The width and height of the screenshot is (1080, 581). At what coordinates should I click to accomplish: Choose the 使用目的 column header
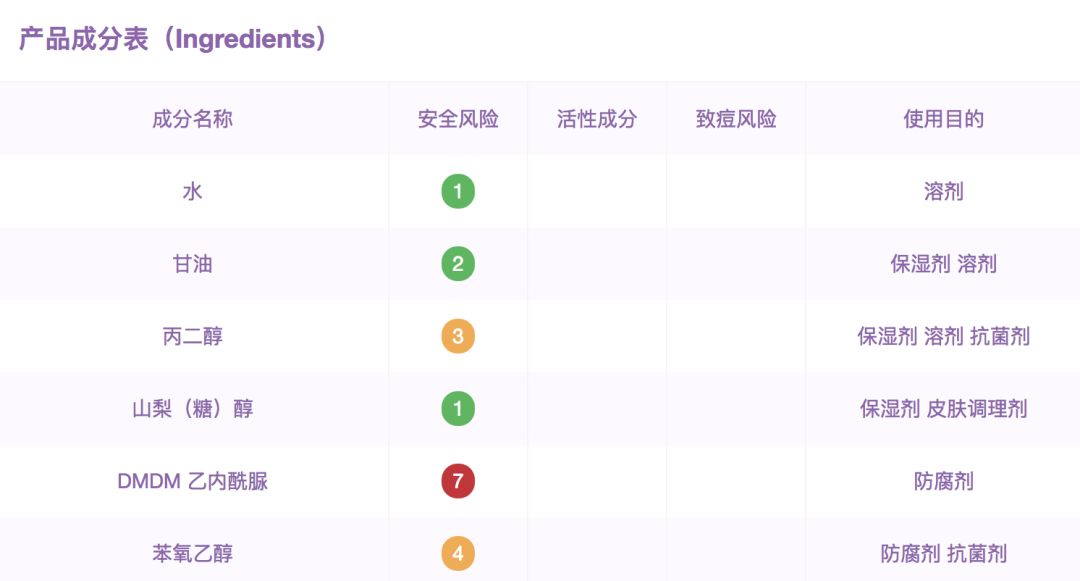click(943, 119)
